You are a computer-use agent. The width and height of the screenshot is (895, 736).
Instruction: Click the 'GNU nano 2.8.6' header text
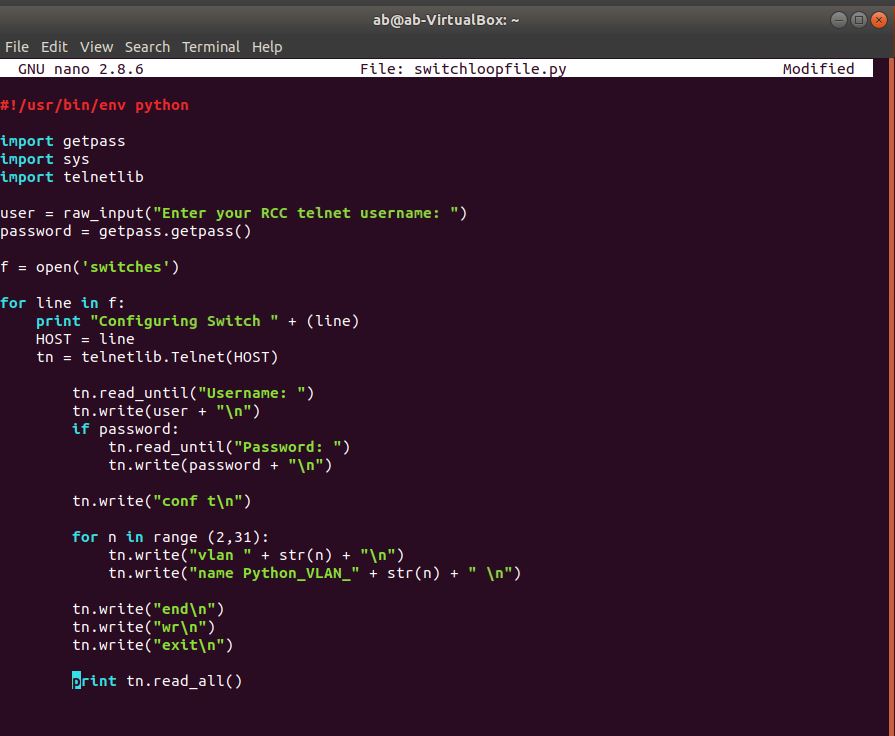pos(80,69)
